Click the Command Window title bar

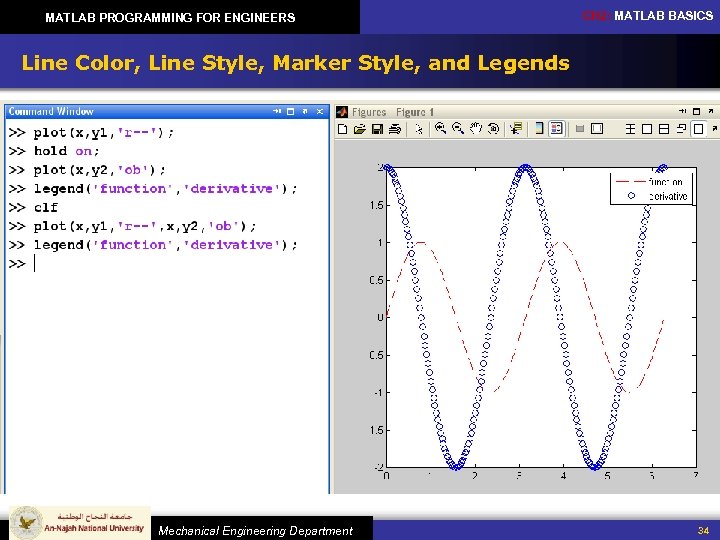click(167, 112)
